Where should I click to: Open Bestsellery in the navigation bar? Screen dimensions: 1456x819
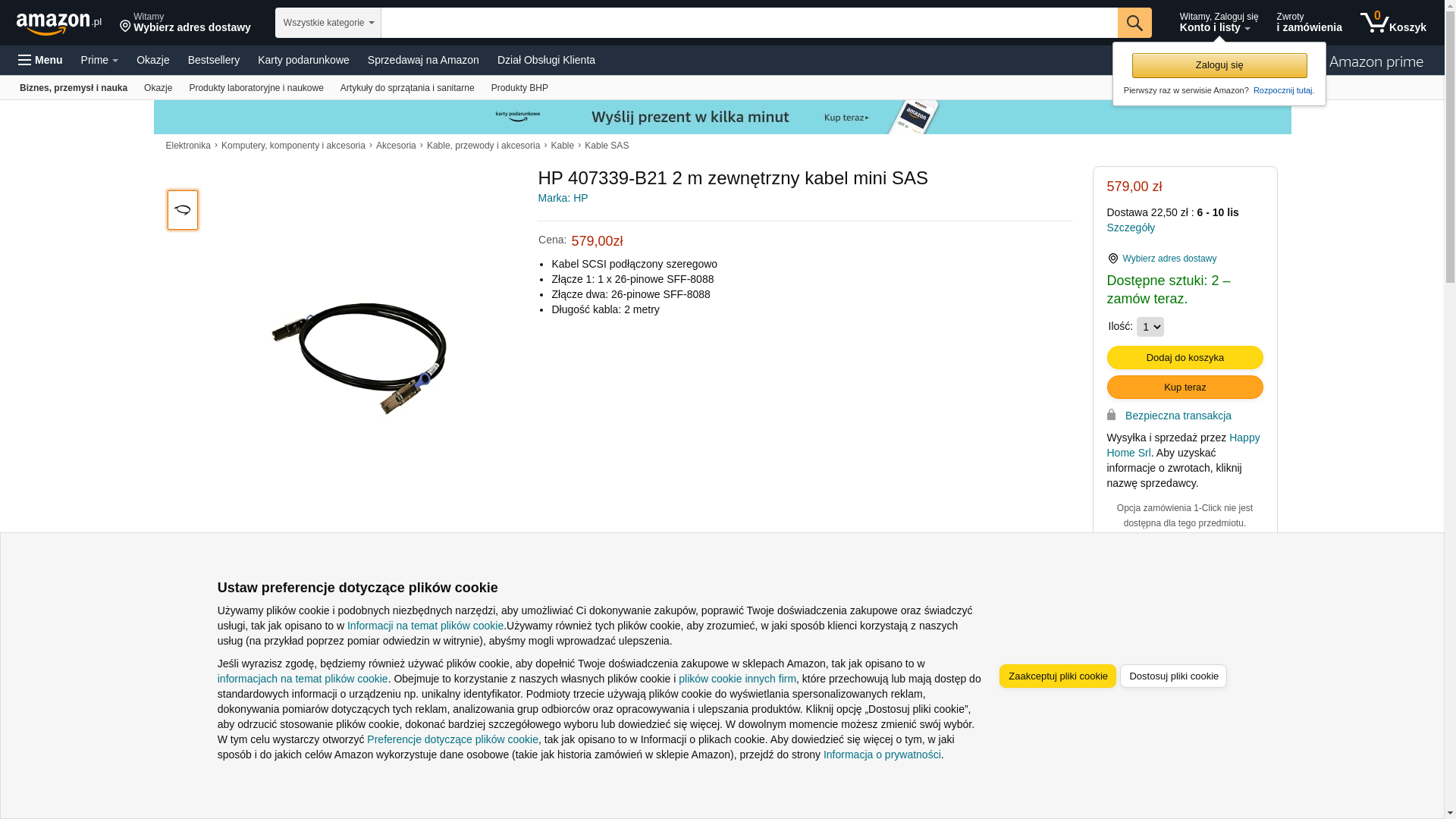pos(214,60)
